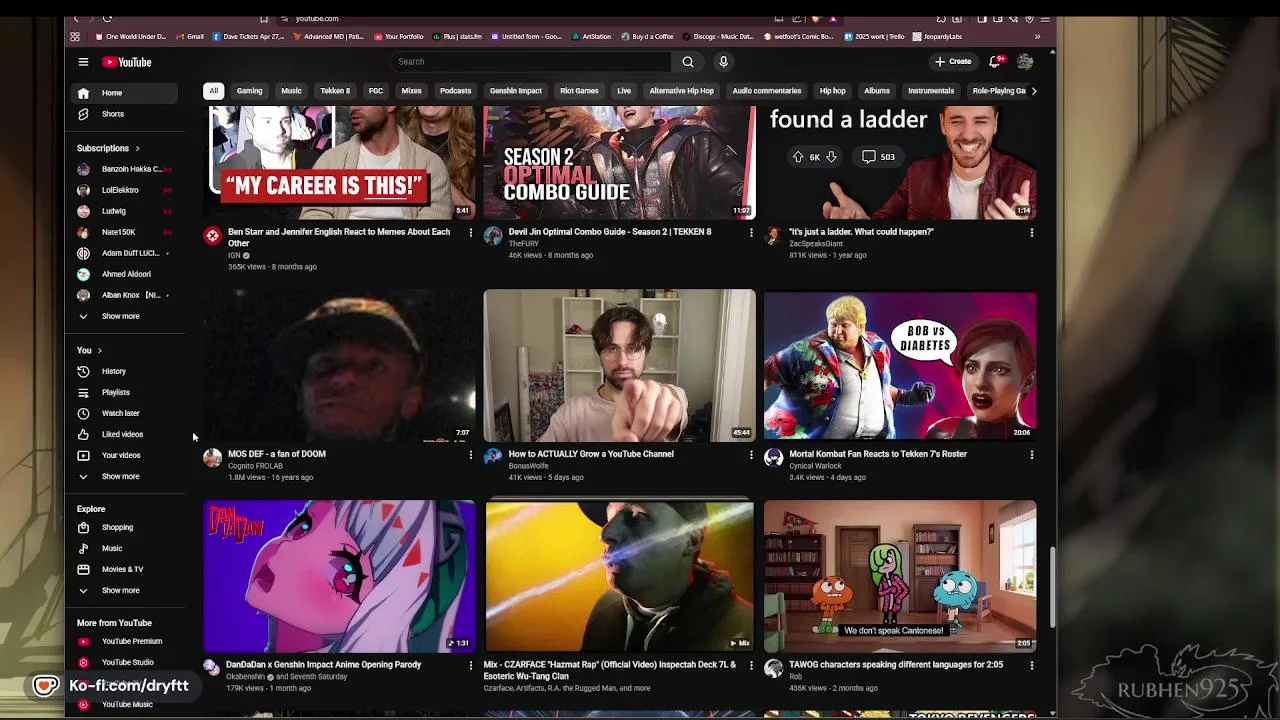1280x720 pixels.
Task: Select the Instrumentals filter chip
Action: click(x=931, y=91)
